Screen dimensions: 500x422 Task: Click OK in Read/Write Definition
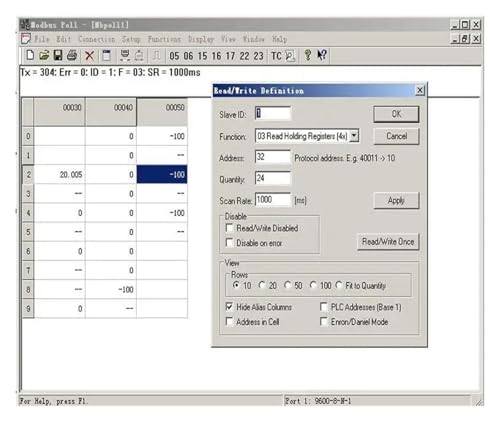396,114
